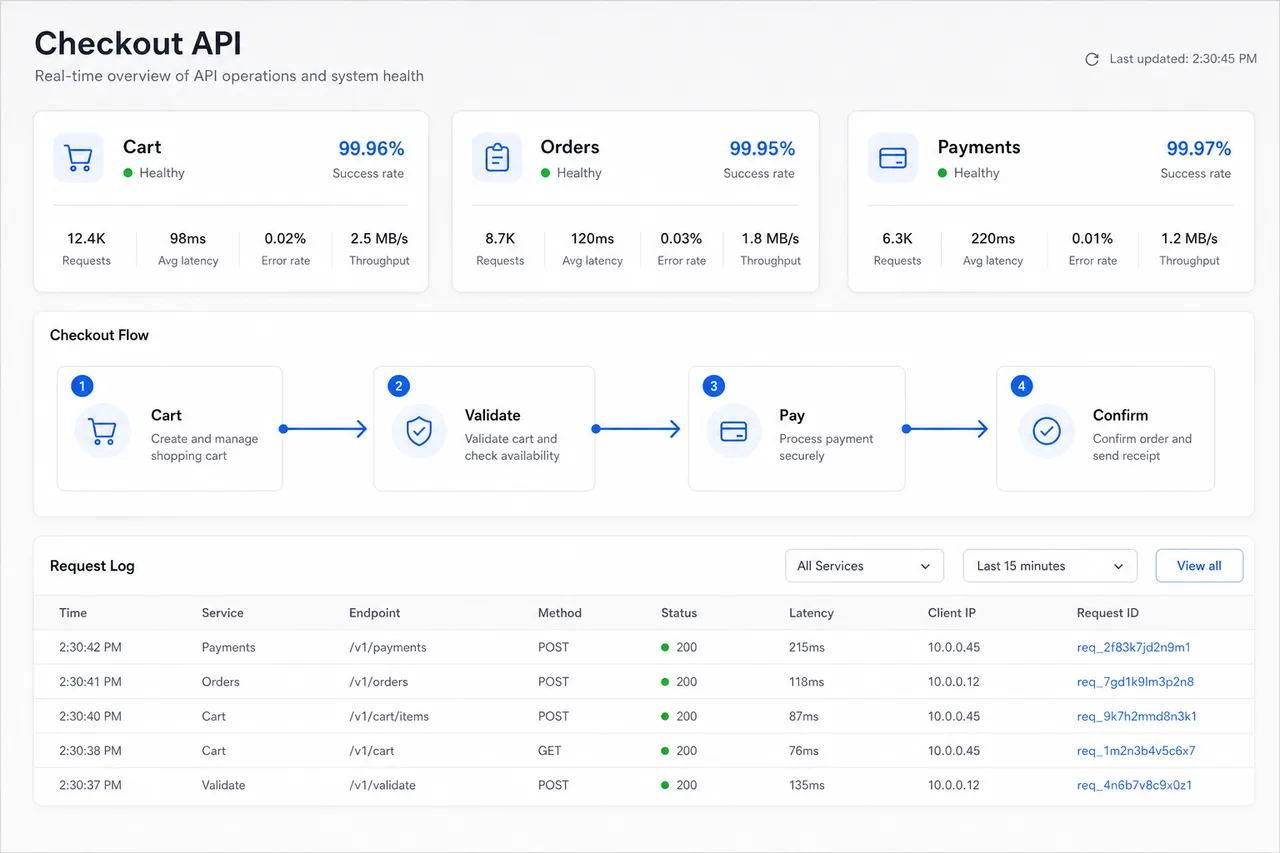Image resolution: width=1280 pixels, height=853 pixels.
Task: Select the Pay step card in Checkout Flow
Action: [x=797, y=429]
